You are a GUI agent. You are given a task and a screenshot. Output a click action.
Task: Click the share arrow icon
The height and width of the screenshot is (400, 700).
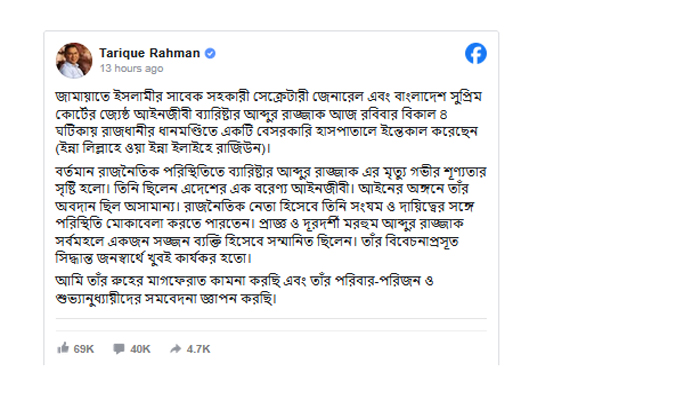coord(174,348)
